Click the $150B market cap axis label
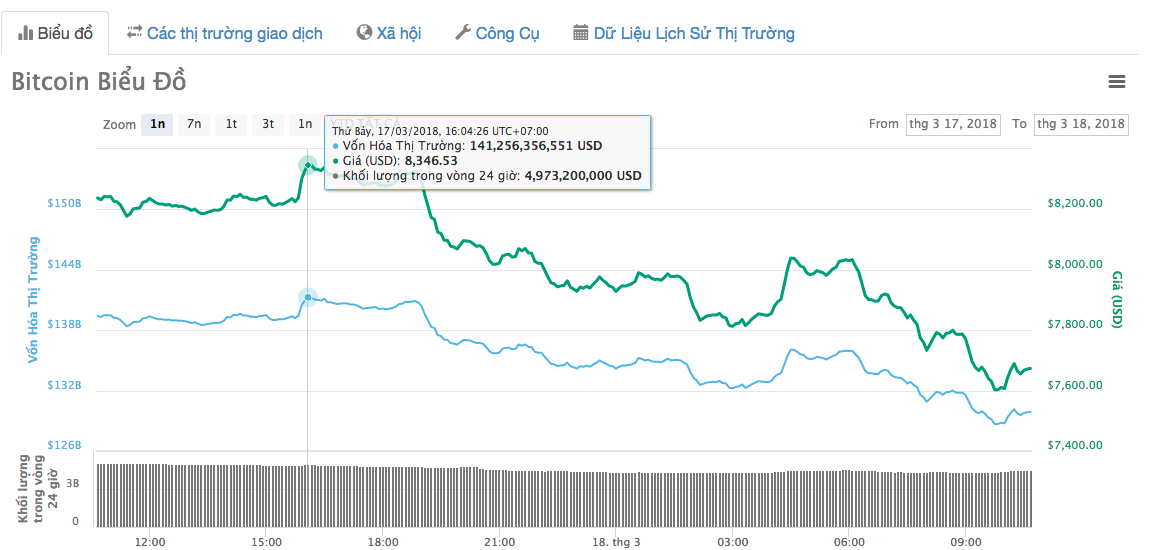This screenshot has width=1154, height=550. coord(64,203)
